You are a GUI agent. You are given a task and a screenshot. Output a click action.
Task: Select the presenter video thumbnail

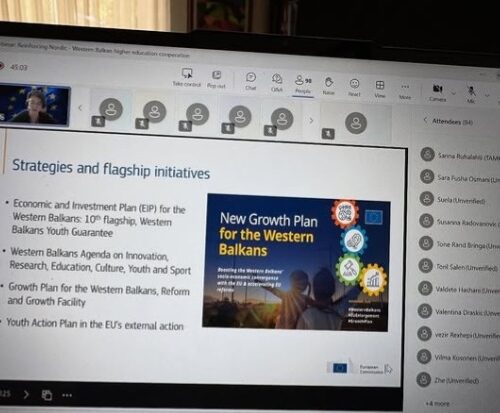[x=35, y=105]
